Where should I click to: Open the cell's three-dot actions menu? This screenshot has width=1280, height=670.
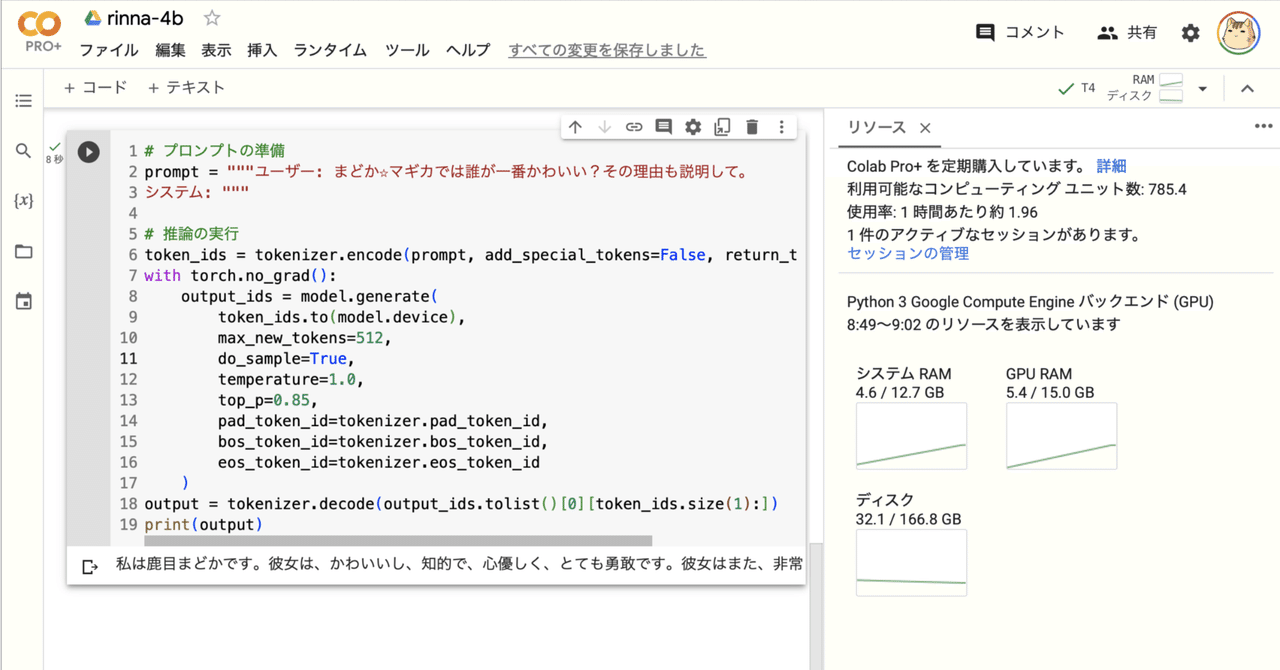pos(781,126)
